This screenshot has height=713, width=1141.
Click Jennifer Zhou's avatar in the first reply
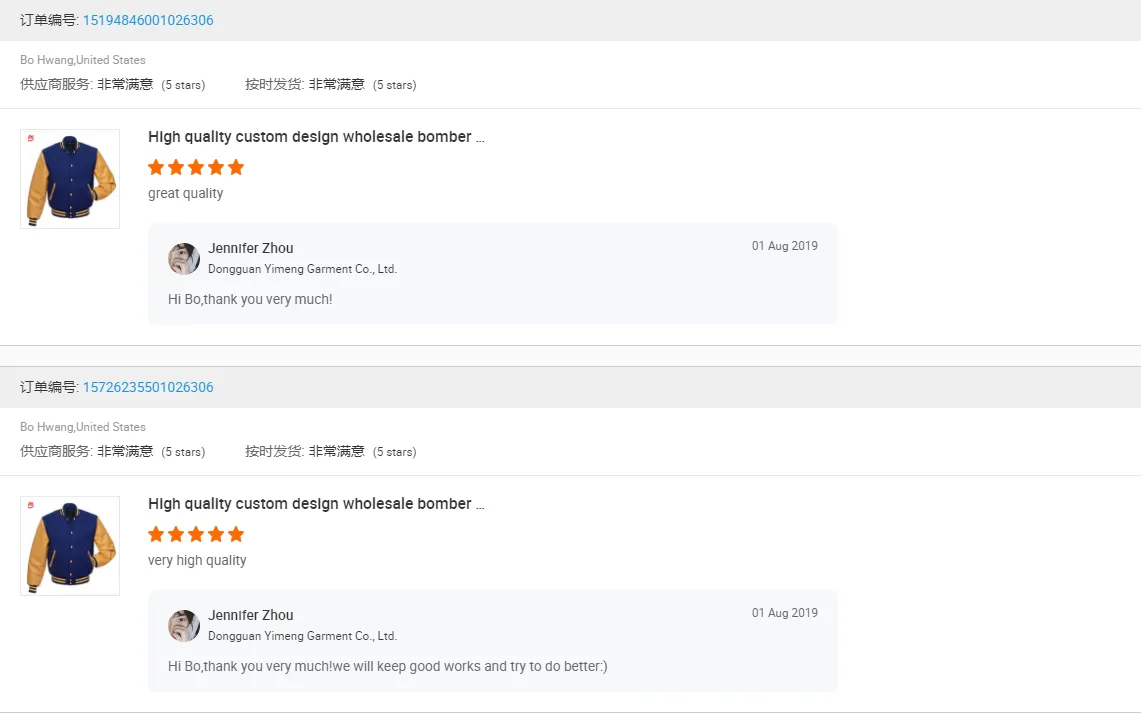coord(184,259)
